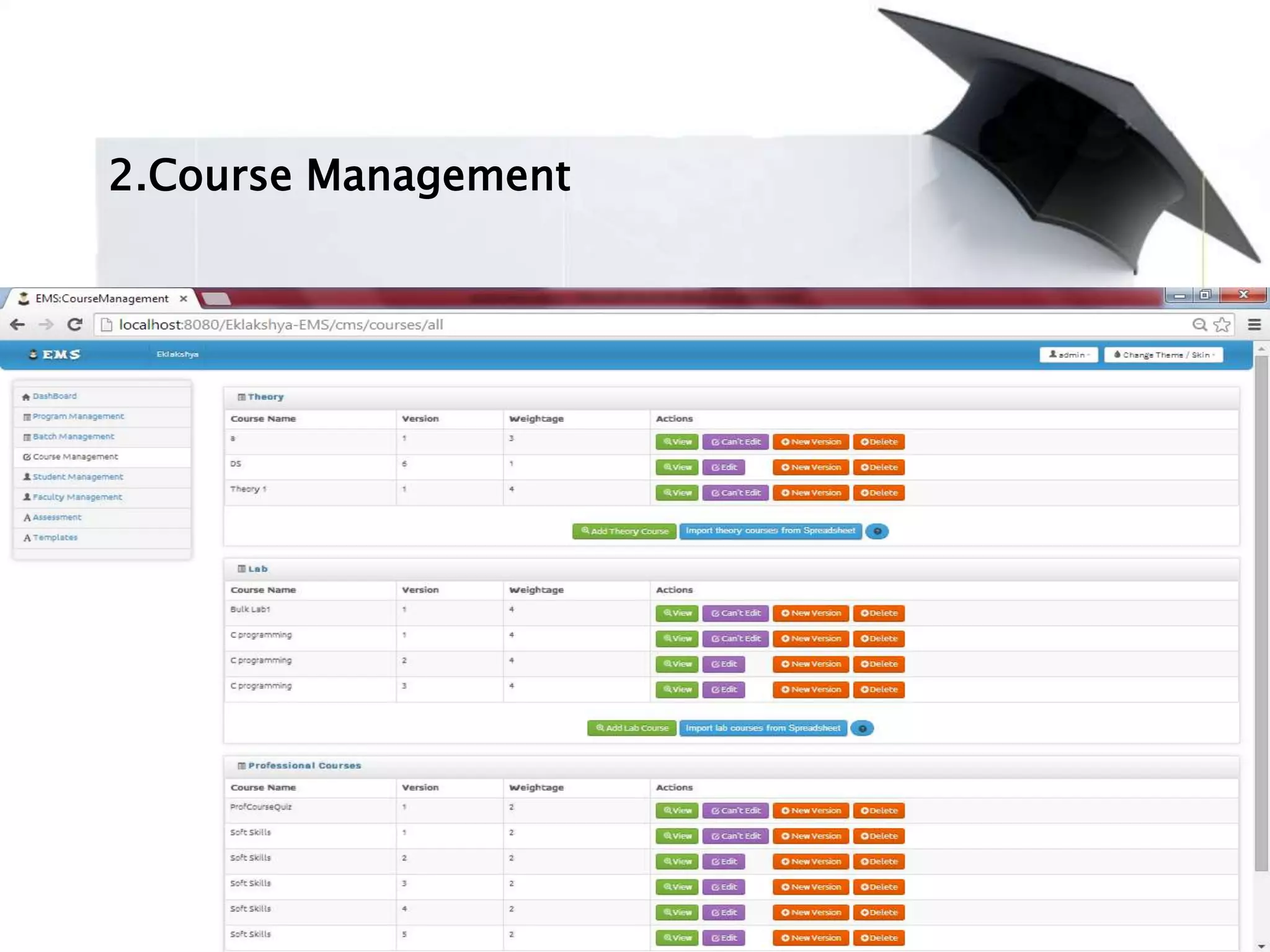Open Chrome hamburger menu

coord(1254,324)
